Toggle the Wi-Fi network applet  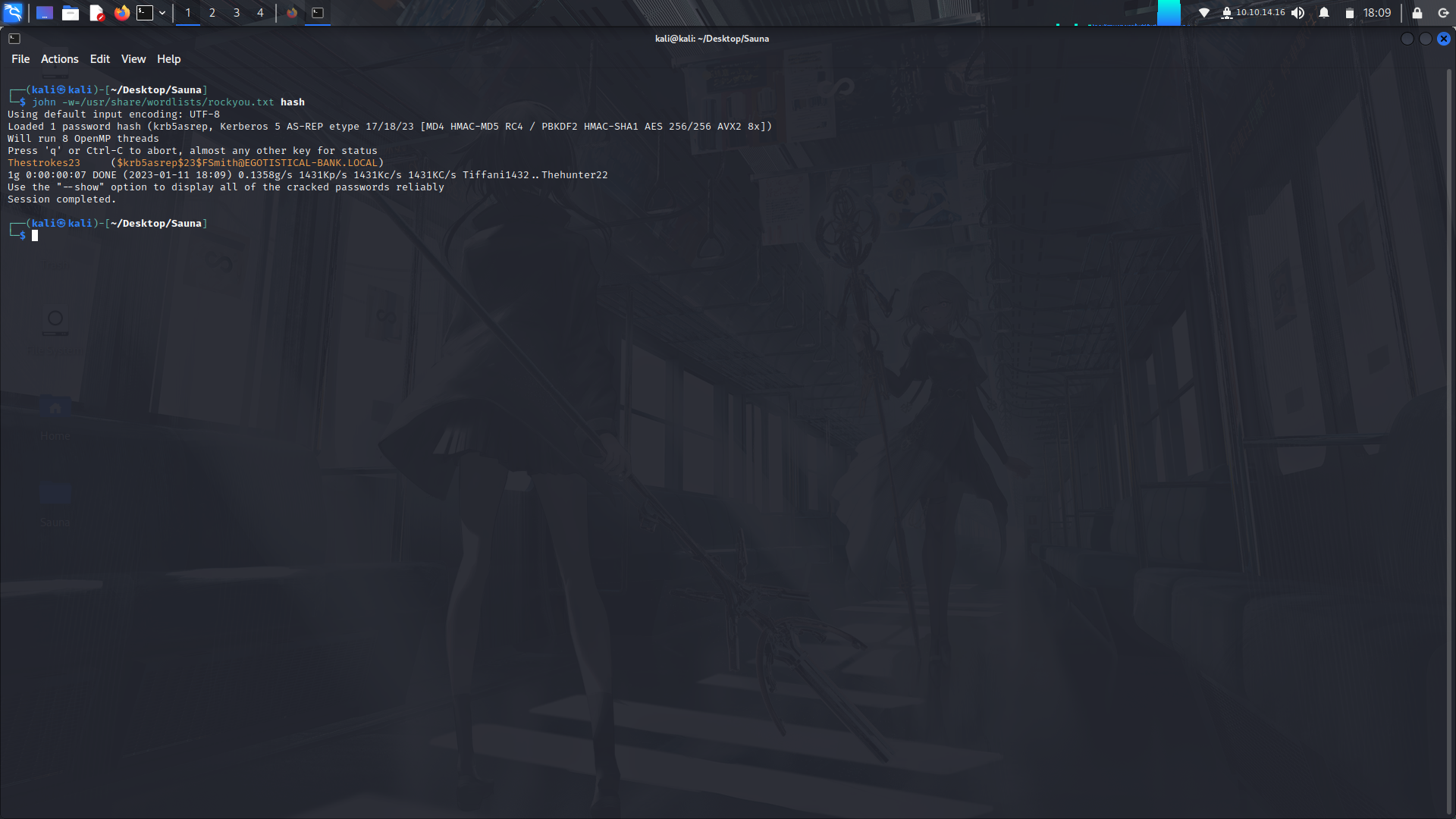[1206, 12]
